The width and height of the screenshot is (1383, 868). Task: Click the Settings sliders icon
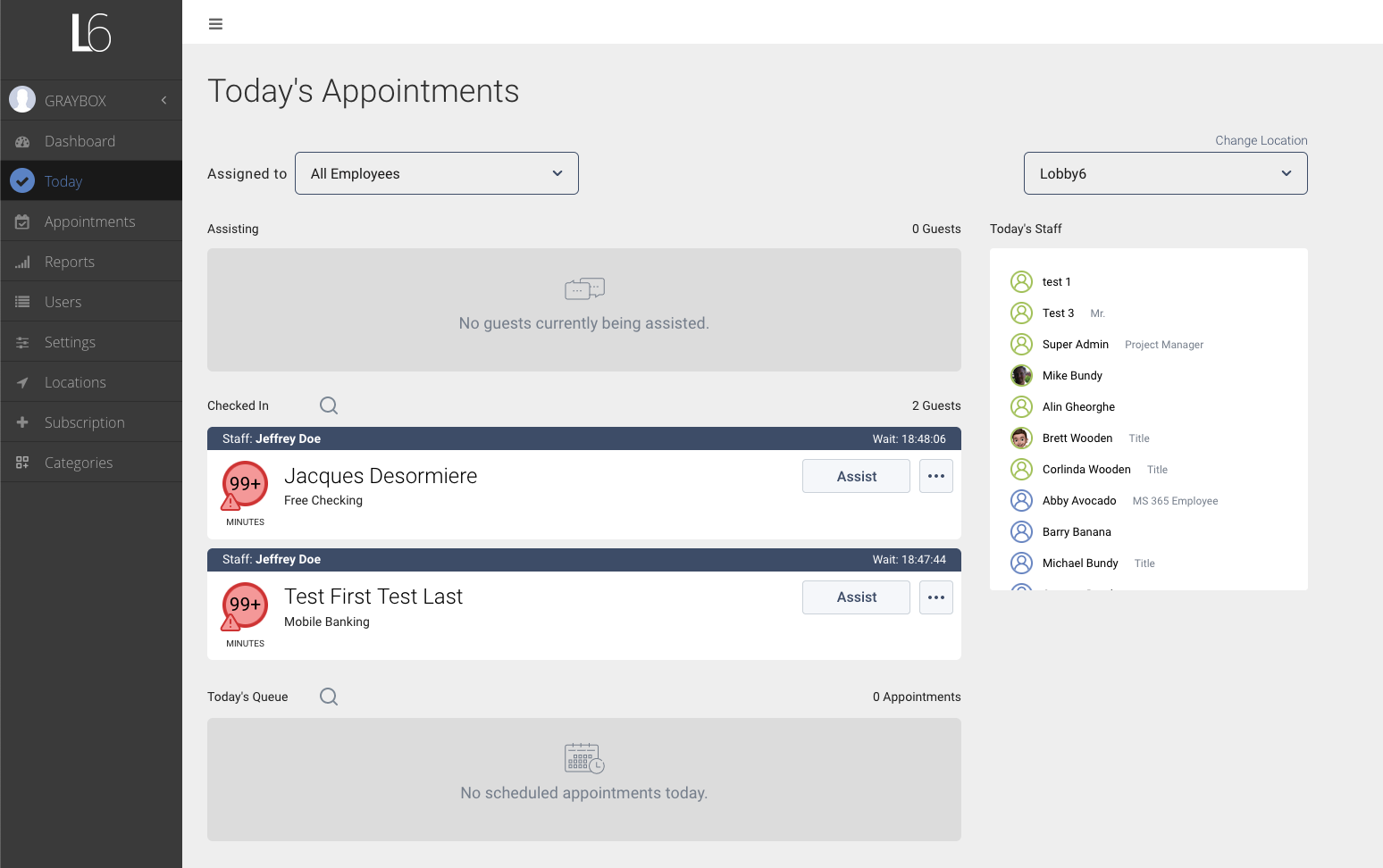22,342
